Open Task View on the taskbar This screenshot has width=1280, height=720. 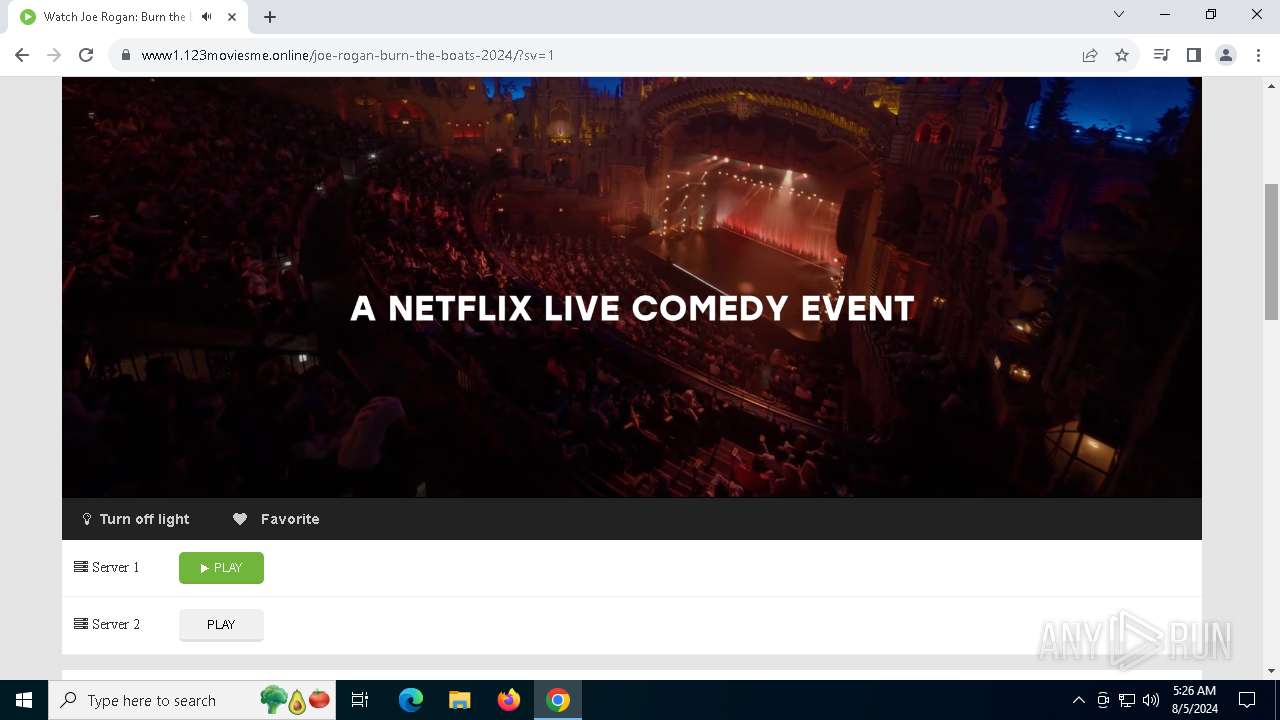coord(360,700)
